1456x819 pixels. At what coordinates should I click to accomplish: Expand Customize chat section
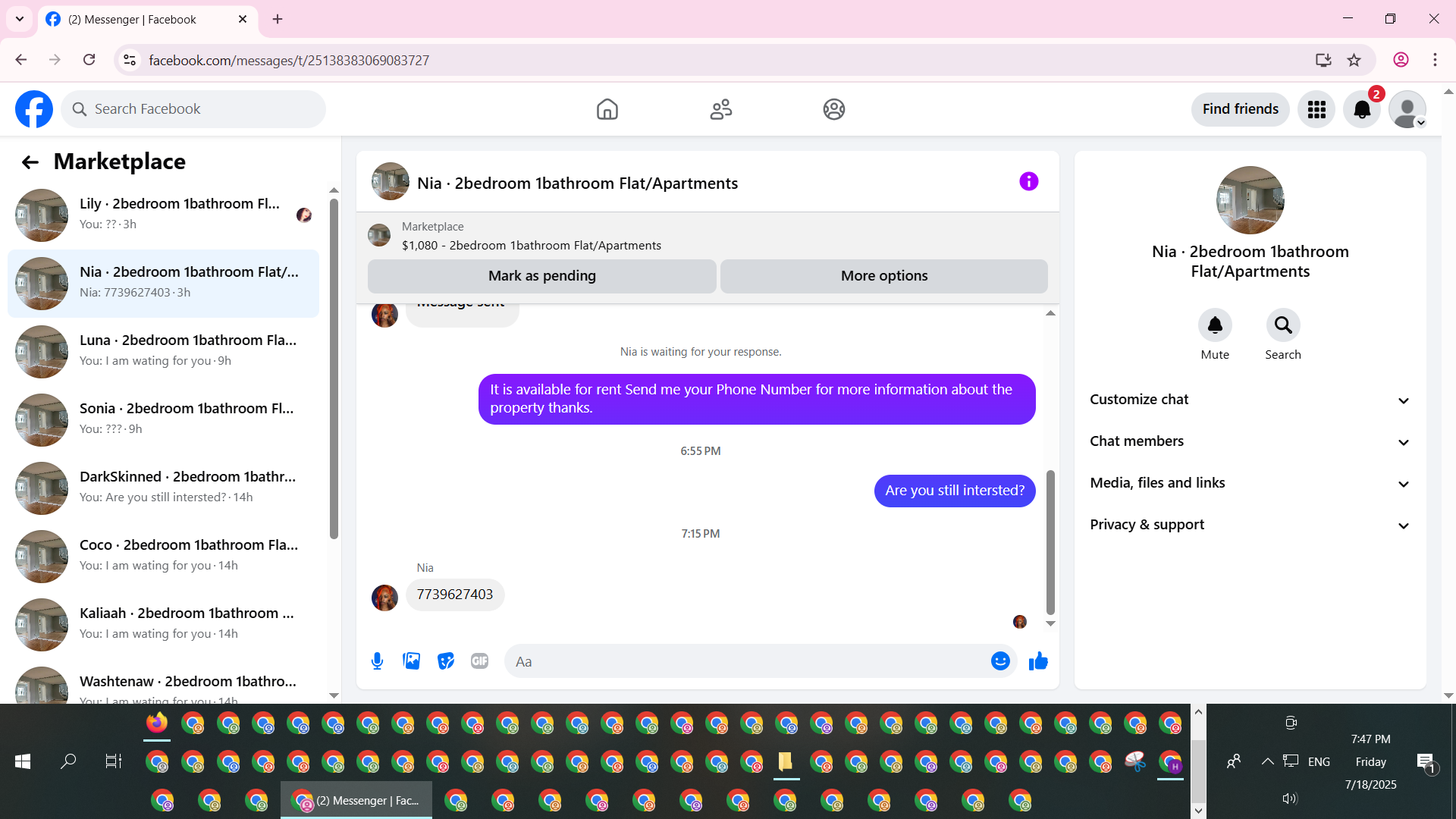point(1250,400)
